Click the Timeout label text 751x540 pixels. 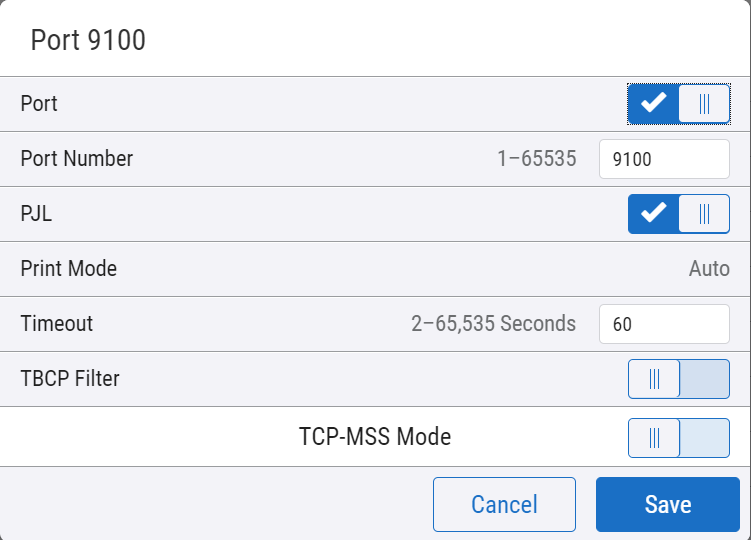(57, 324)
